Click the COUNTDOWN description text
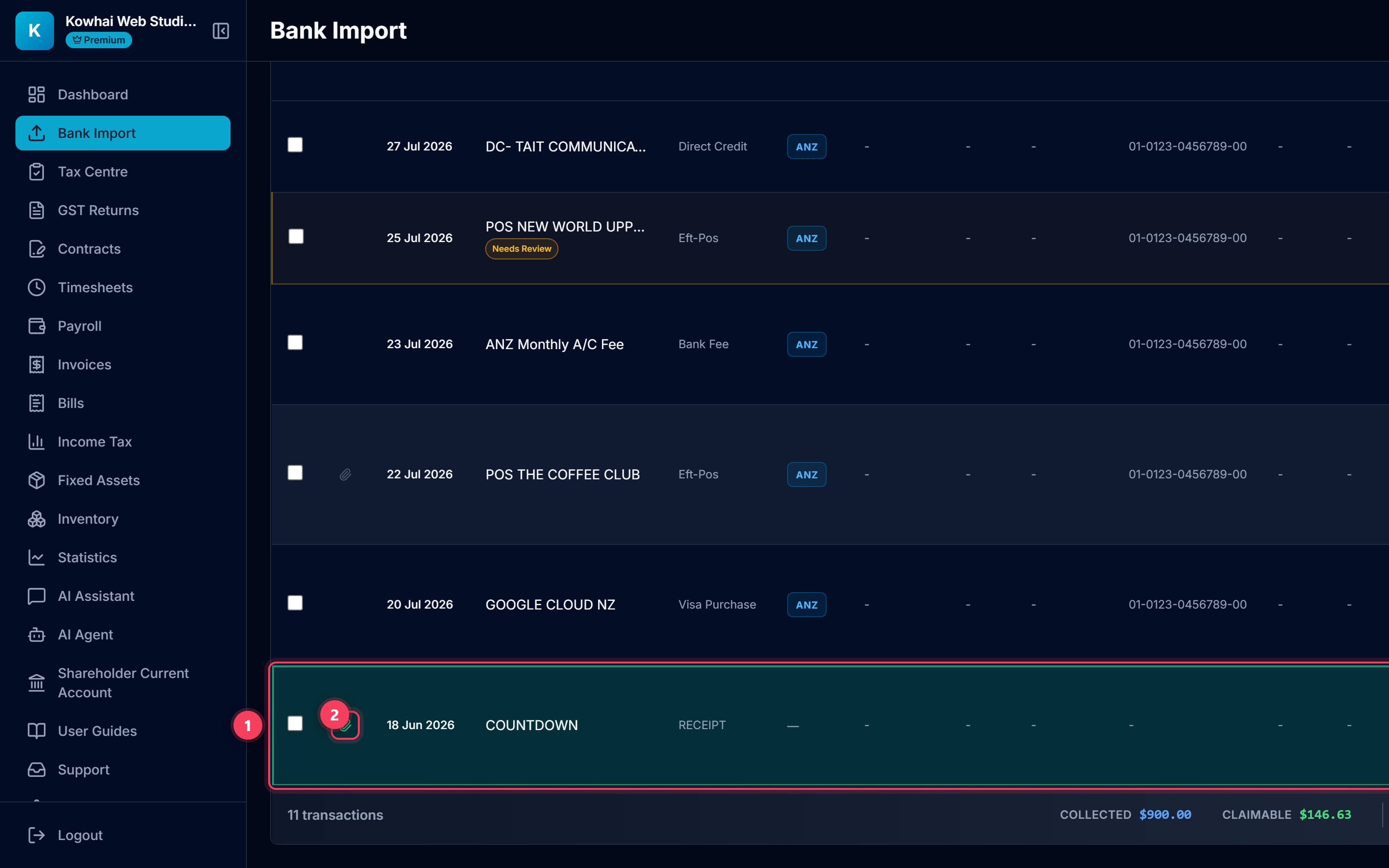The width and height of the screenshot is (1389, 868). point(531,725)
